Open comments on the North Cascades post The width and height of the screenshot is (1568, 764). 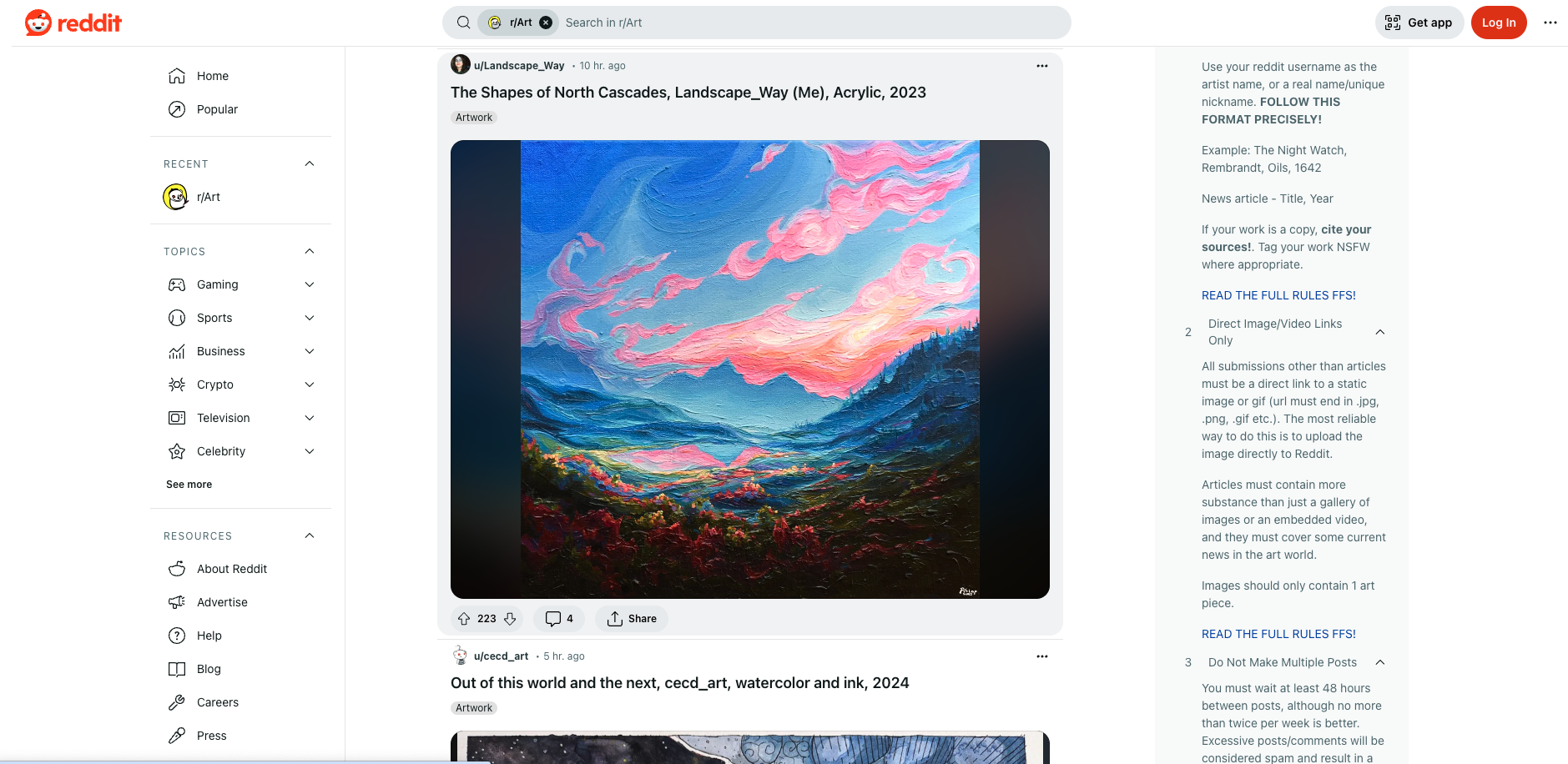point(559,619)
